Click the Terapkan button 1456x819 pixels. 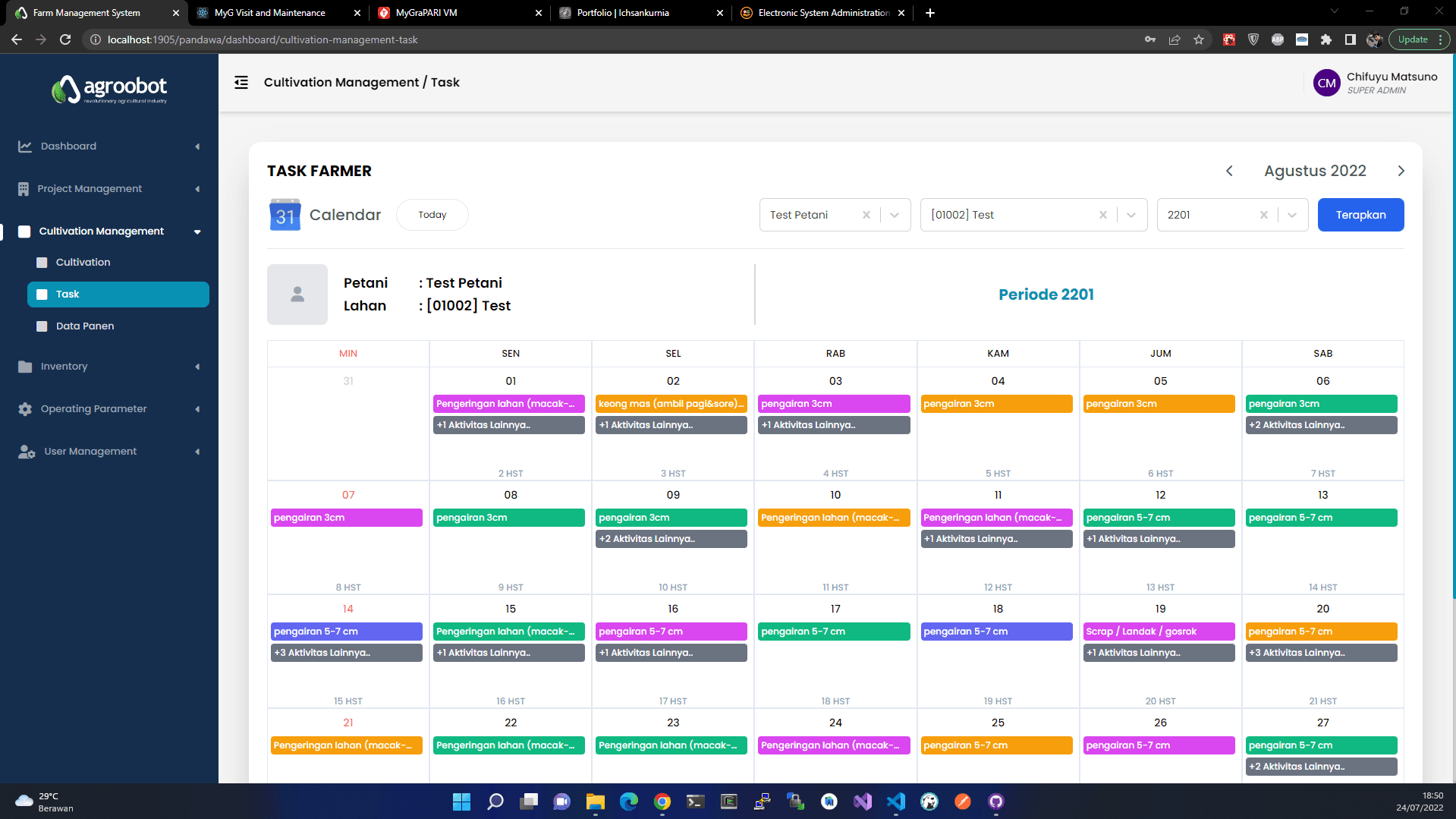pos(1360,215)
